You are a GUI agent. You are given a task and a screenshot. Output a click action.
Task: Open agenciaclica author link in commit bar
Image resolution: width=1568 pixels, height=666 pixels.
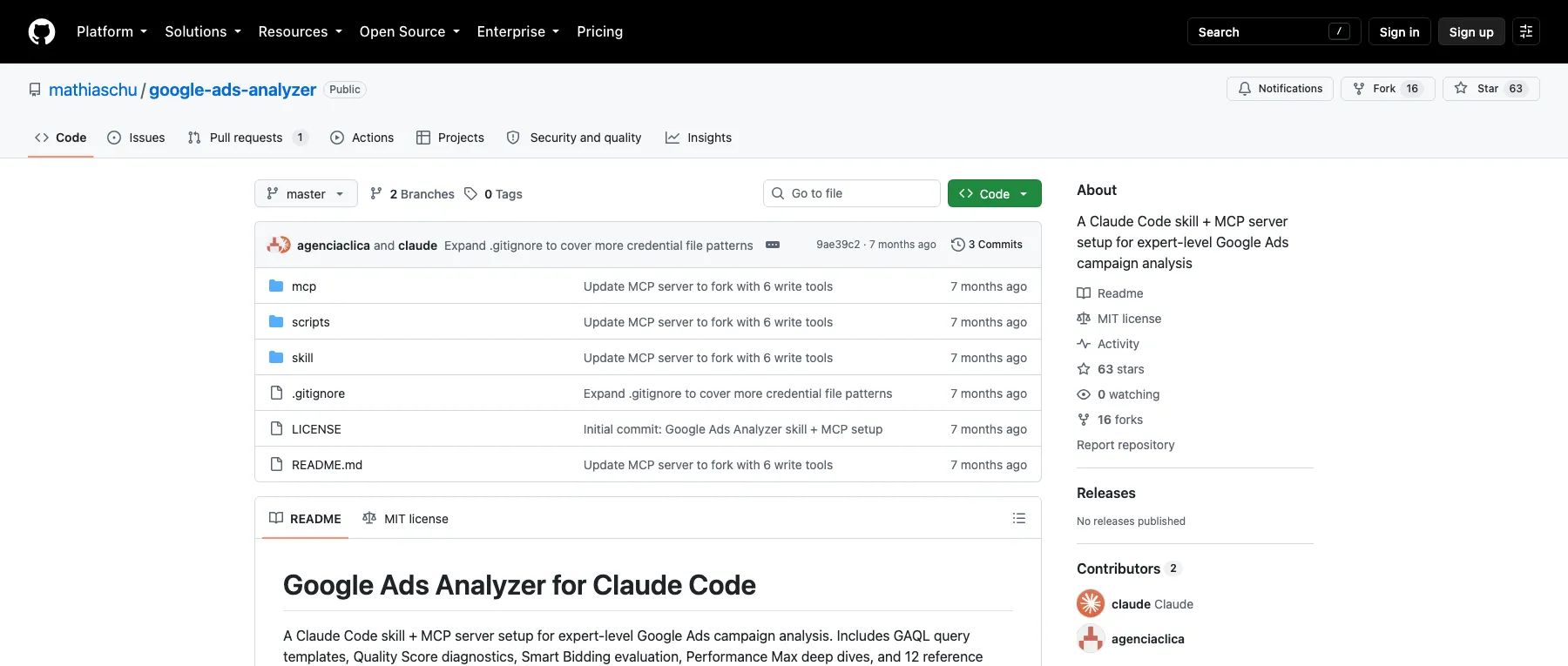pos(333,246)
